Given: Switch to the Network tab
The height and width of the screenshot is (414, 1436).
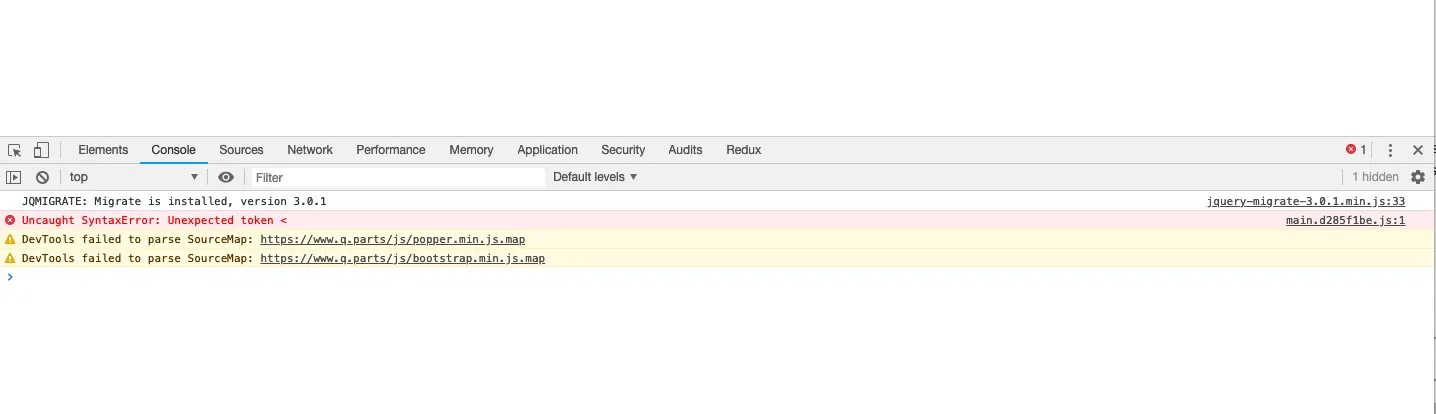Looking at the screenshot, I should click(x=310, y=150).
